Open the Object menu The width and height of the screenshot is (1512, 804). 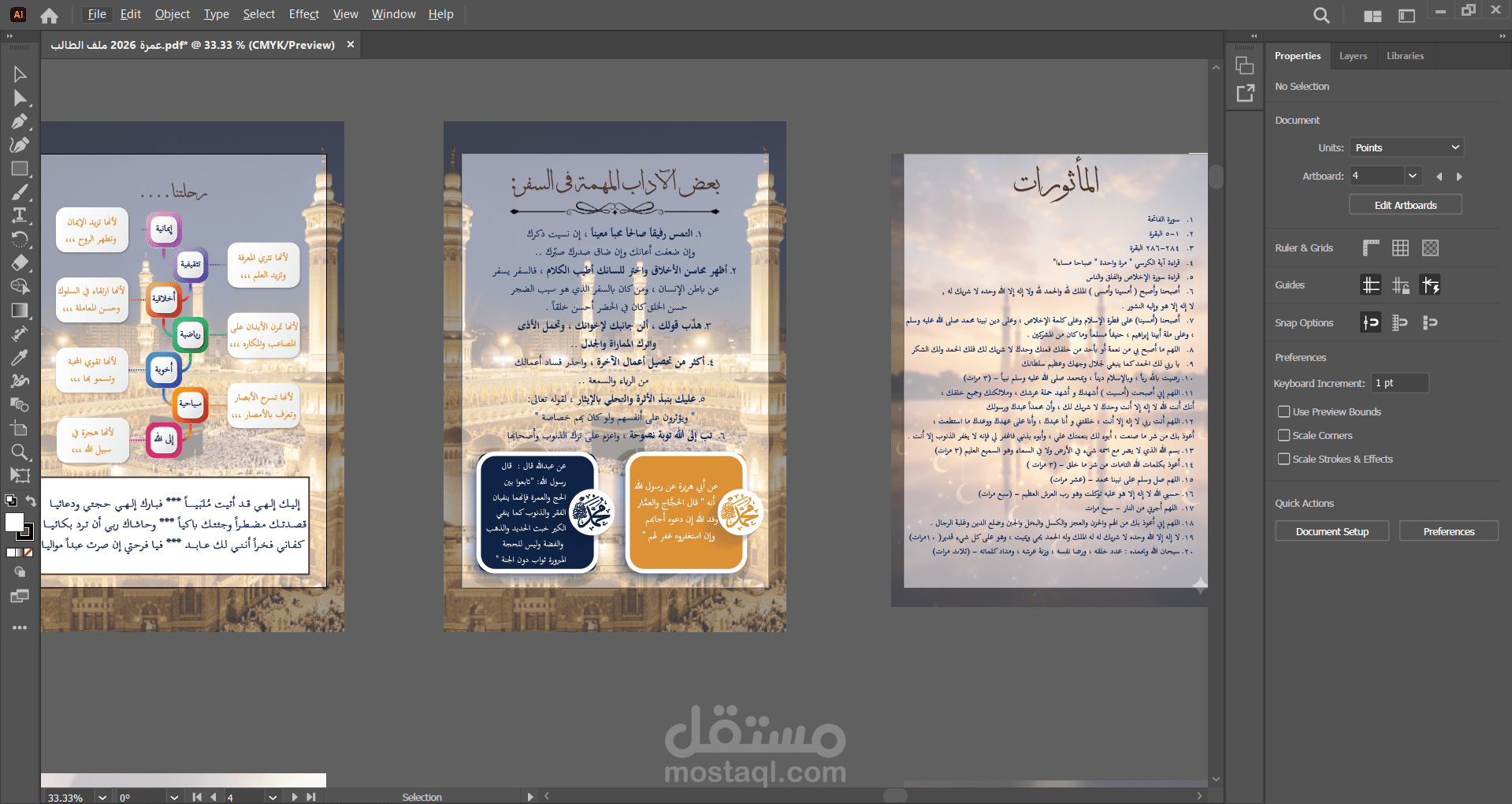[x=173, y=14]
